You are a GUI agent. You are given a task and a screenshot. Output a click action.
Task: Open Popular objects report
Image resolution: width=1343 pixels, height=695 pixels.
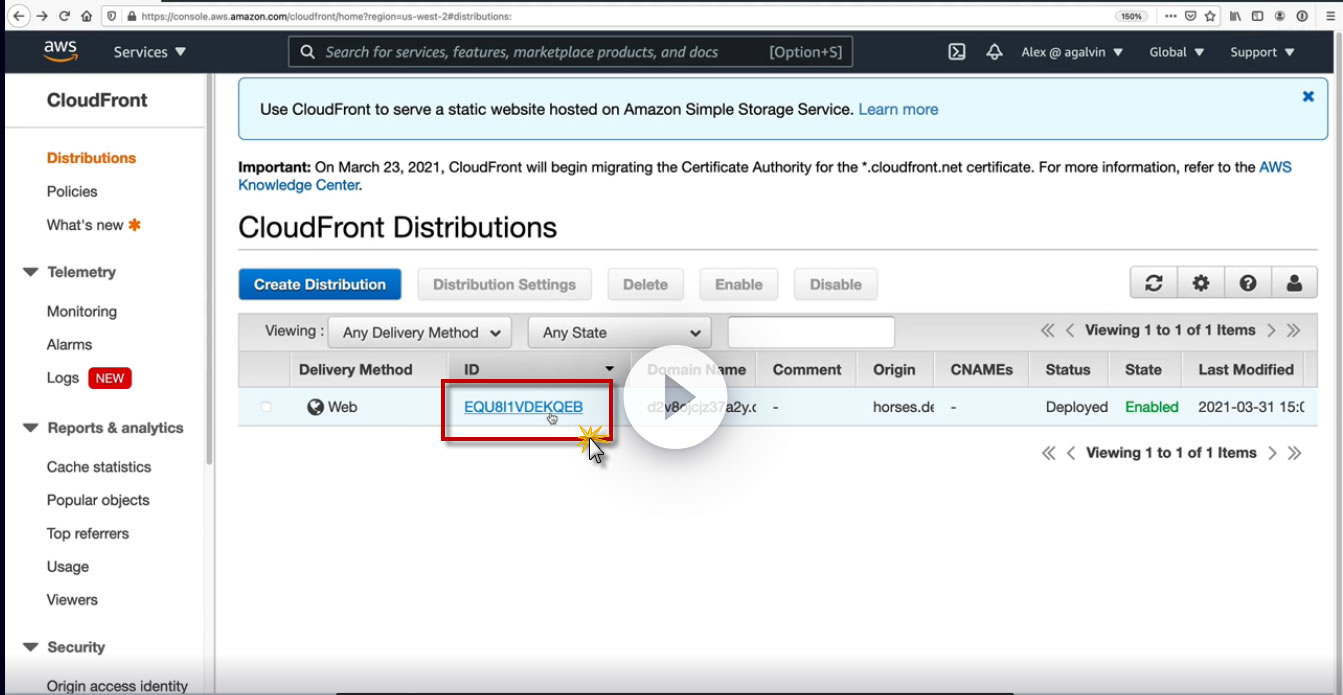click(98, 500)
